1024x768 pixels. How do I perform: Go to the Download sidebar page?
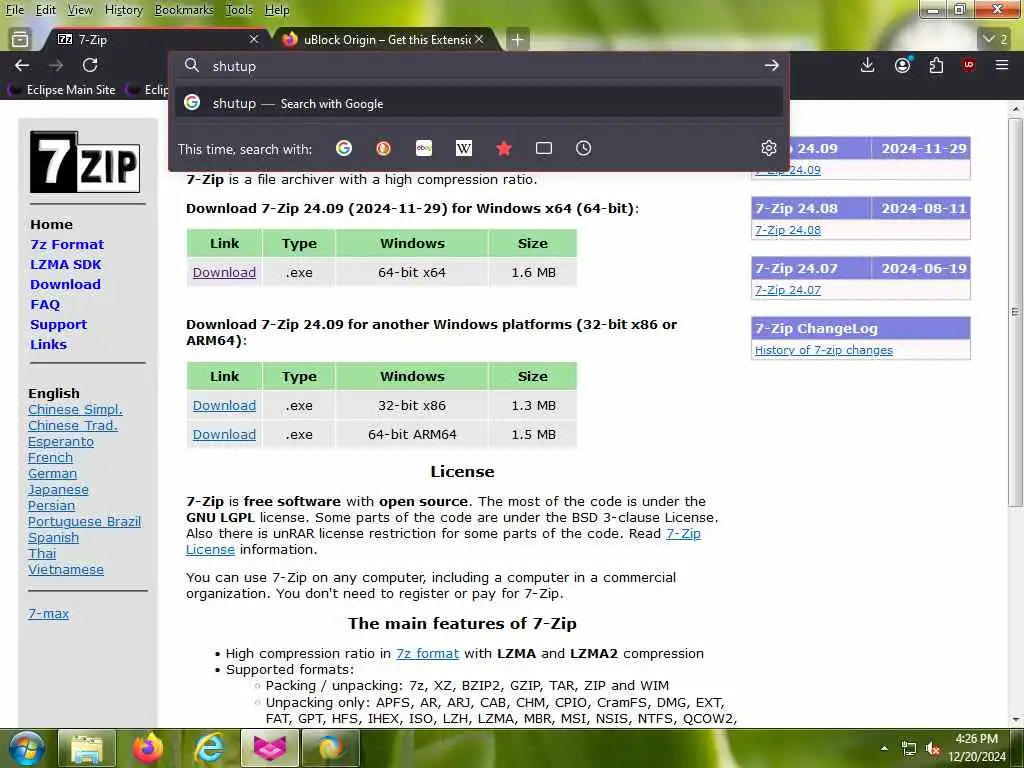tap(65, 284)
